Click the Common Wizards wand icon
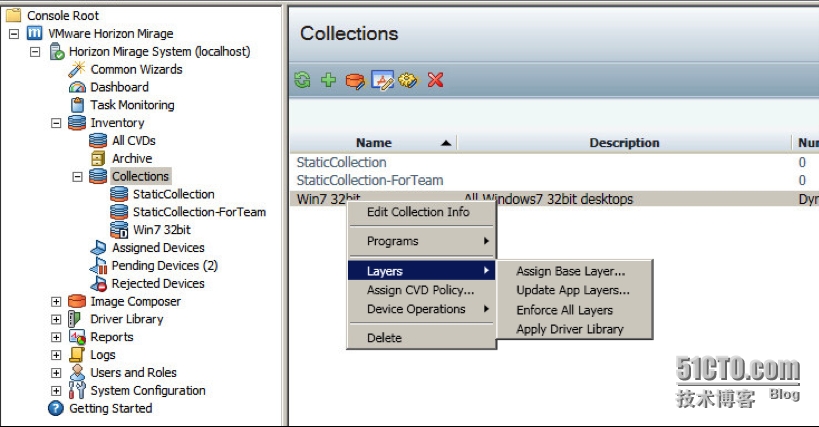Screen dimensions: 819x427 [77, 69]
